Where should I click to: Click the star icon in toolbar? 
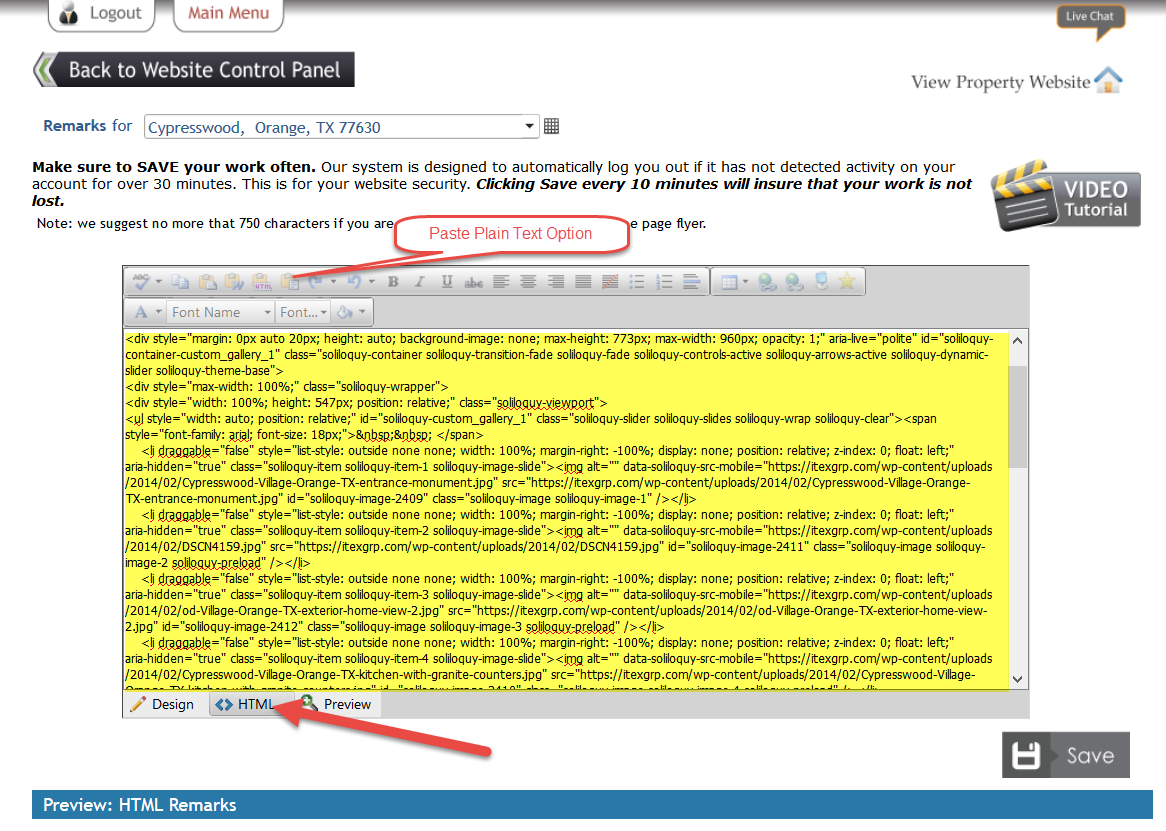click(x=847, y=281)
